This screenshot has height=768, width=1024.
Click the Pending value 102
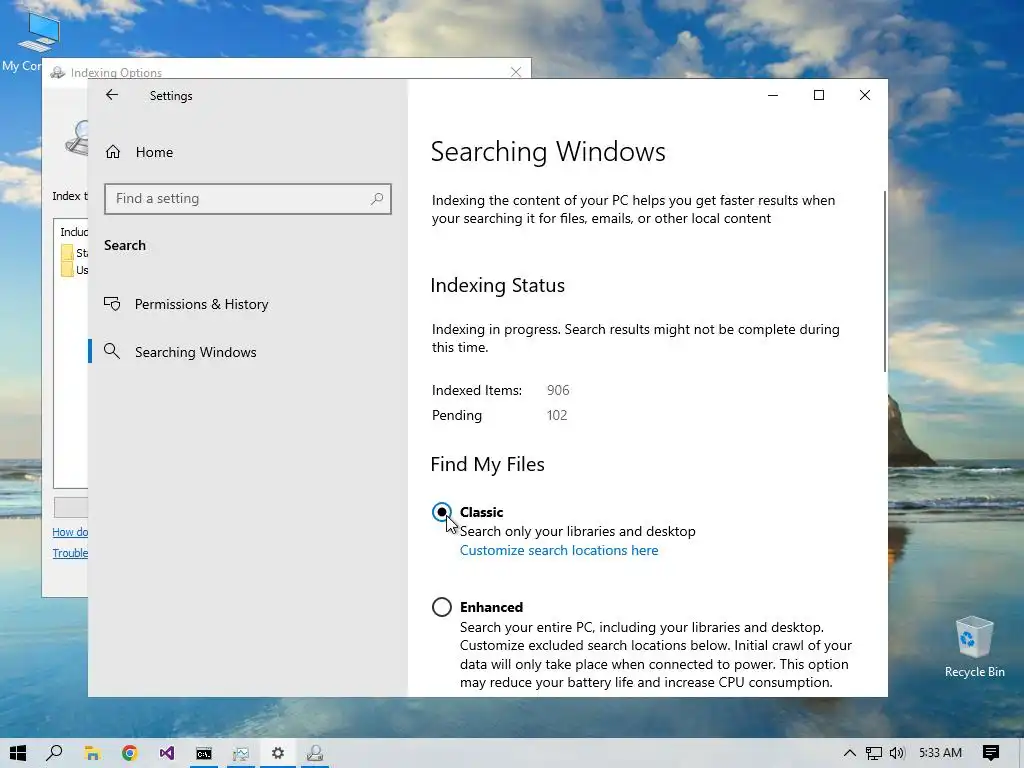click(556, 415)
